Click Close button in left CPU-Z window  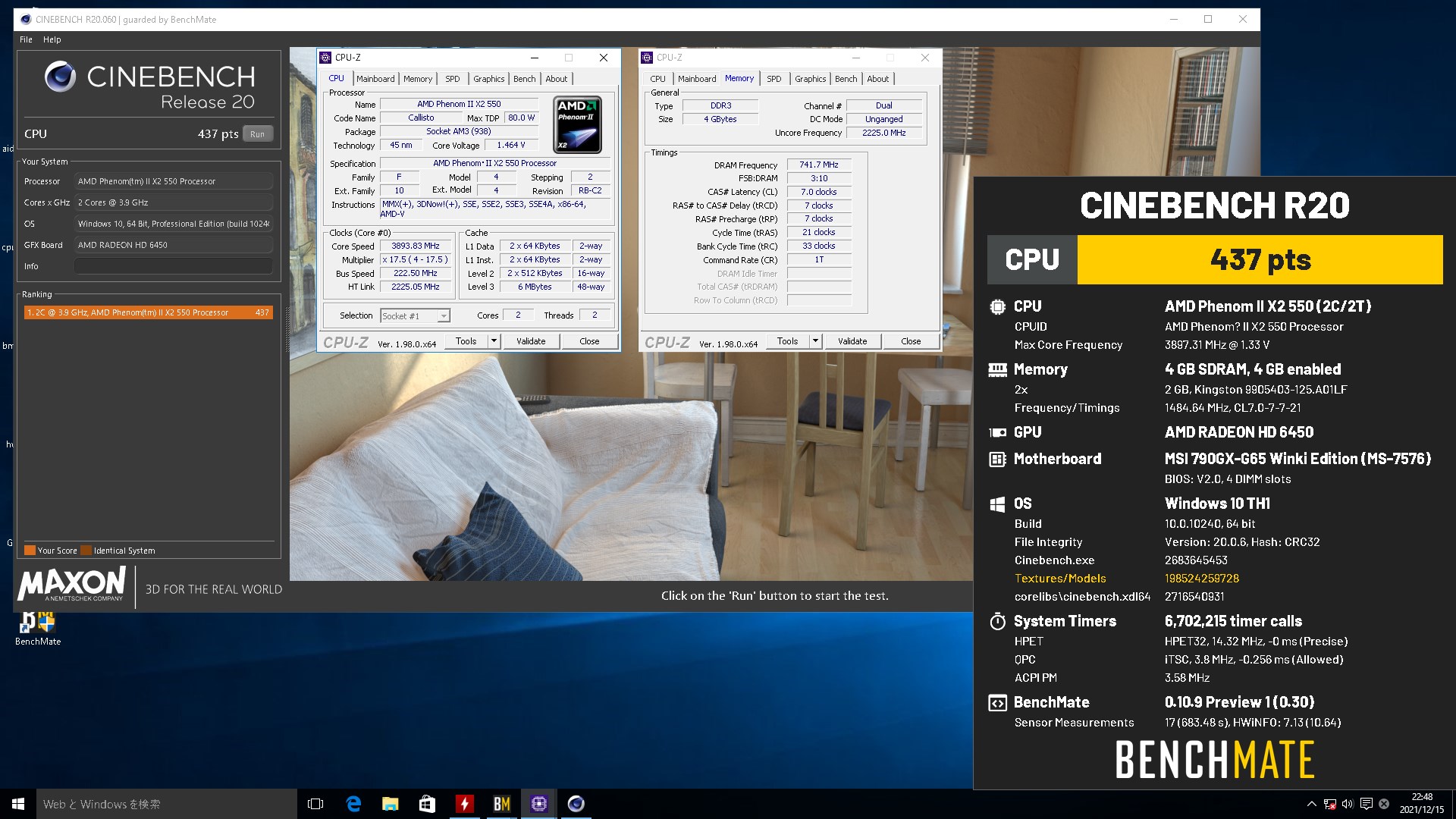click(x=589, y=341)
